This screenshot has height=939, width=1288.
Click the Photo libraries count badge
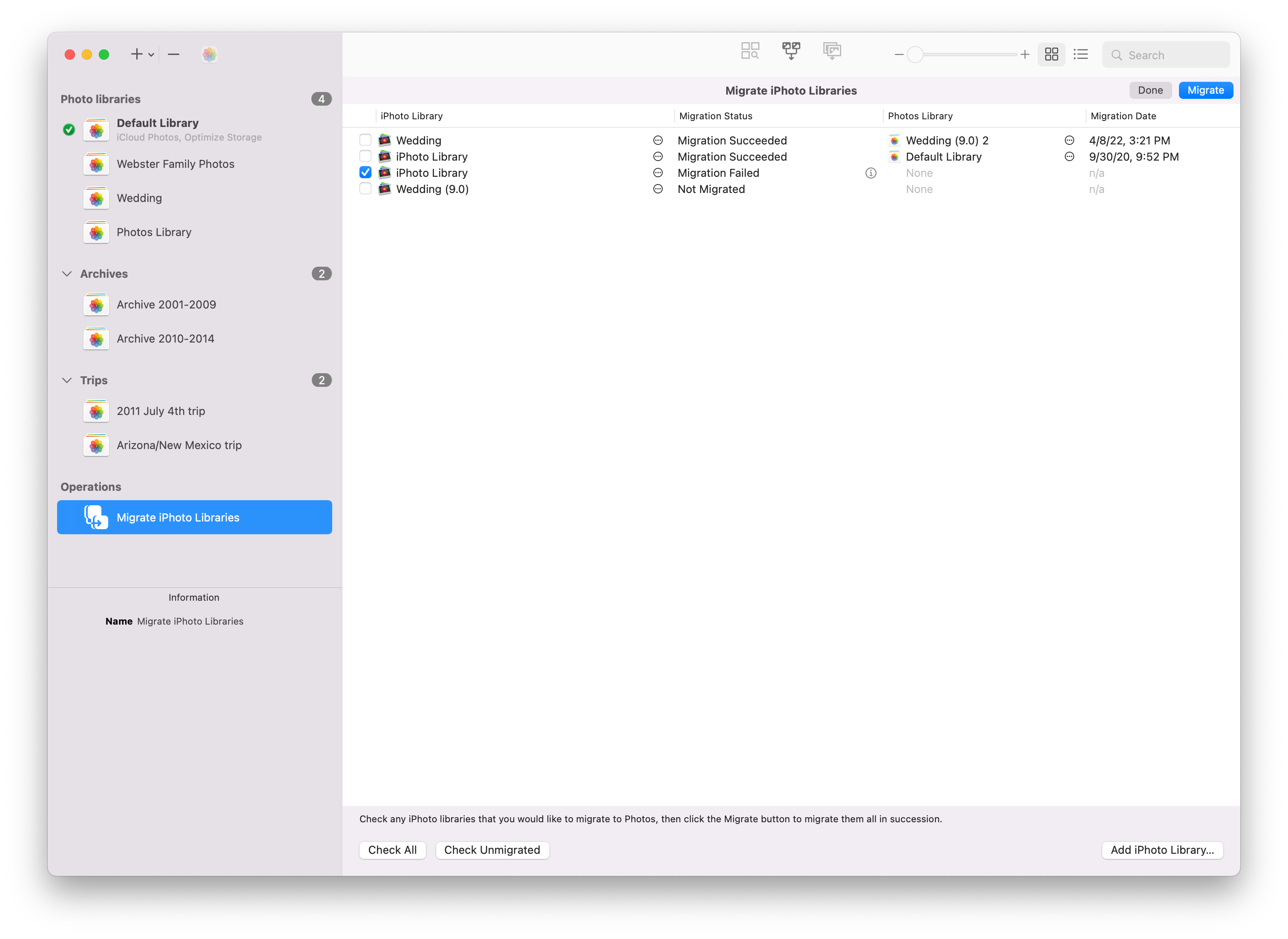[x=321, y=99]
